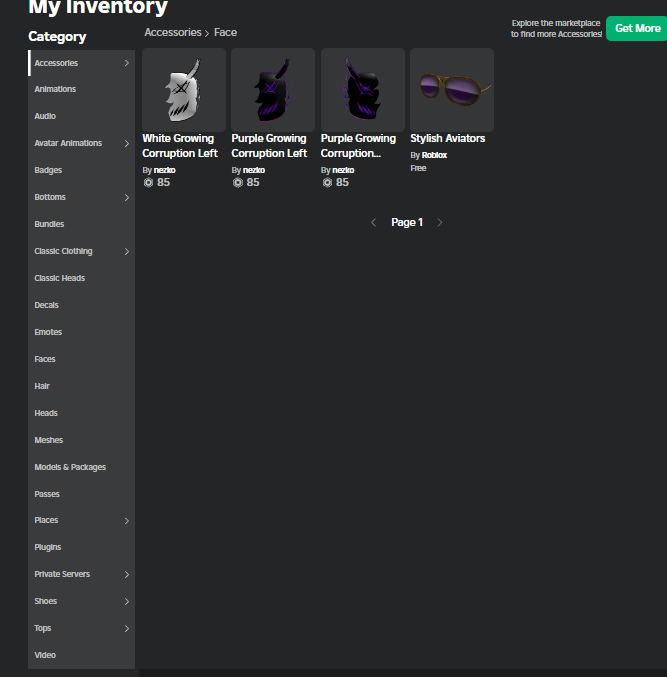
Task: Select the Video category
Action: pyautogui.click(x=82, y=655)
